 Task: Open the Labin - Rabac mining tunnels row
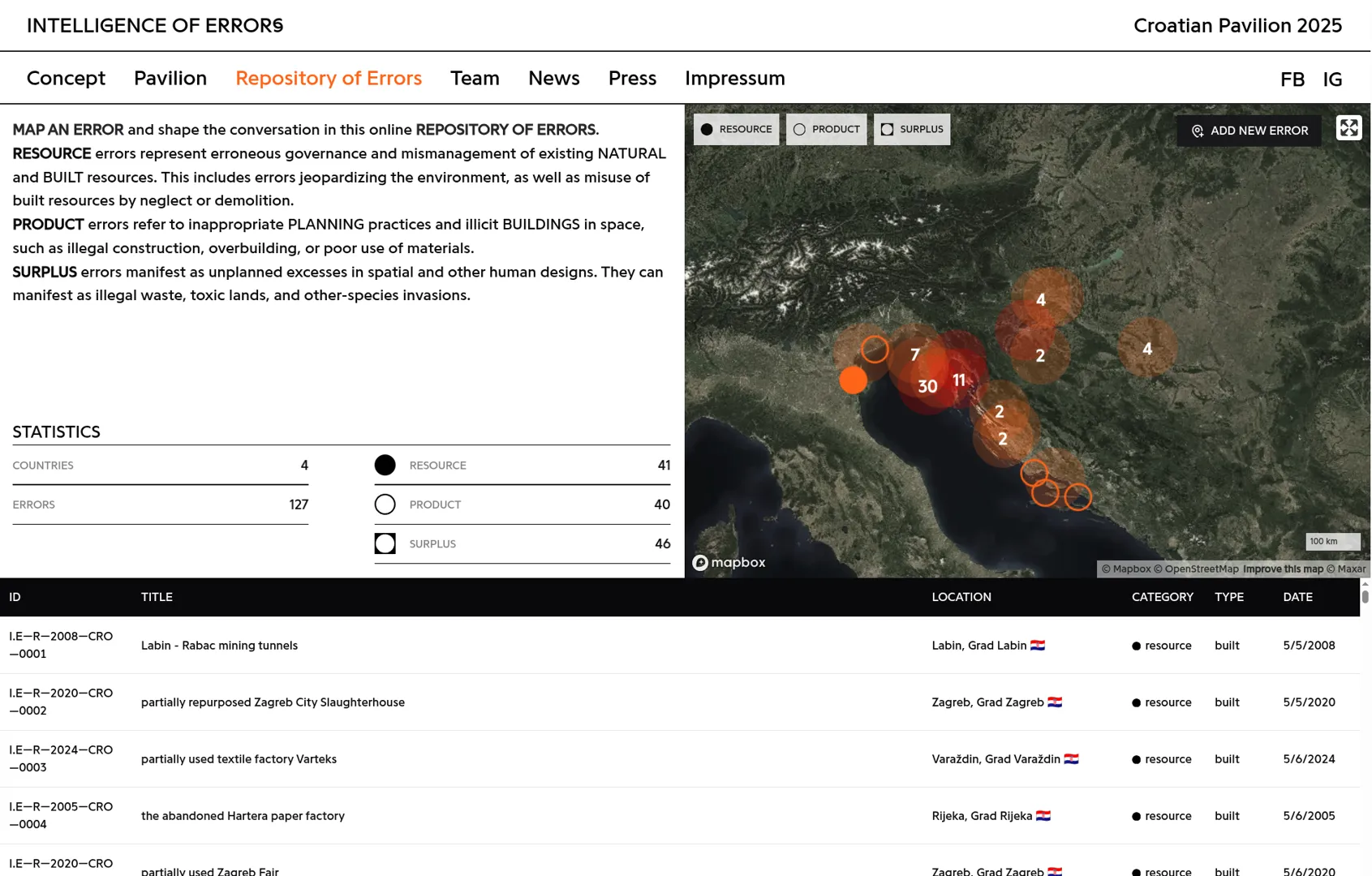[219, 646]
